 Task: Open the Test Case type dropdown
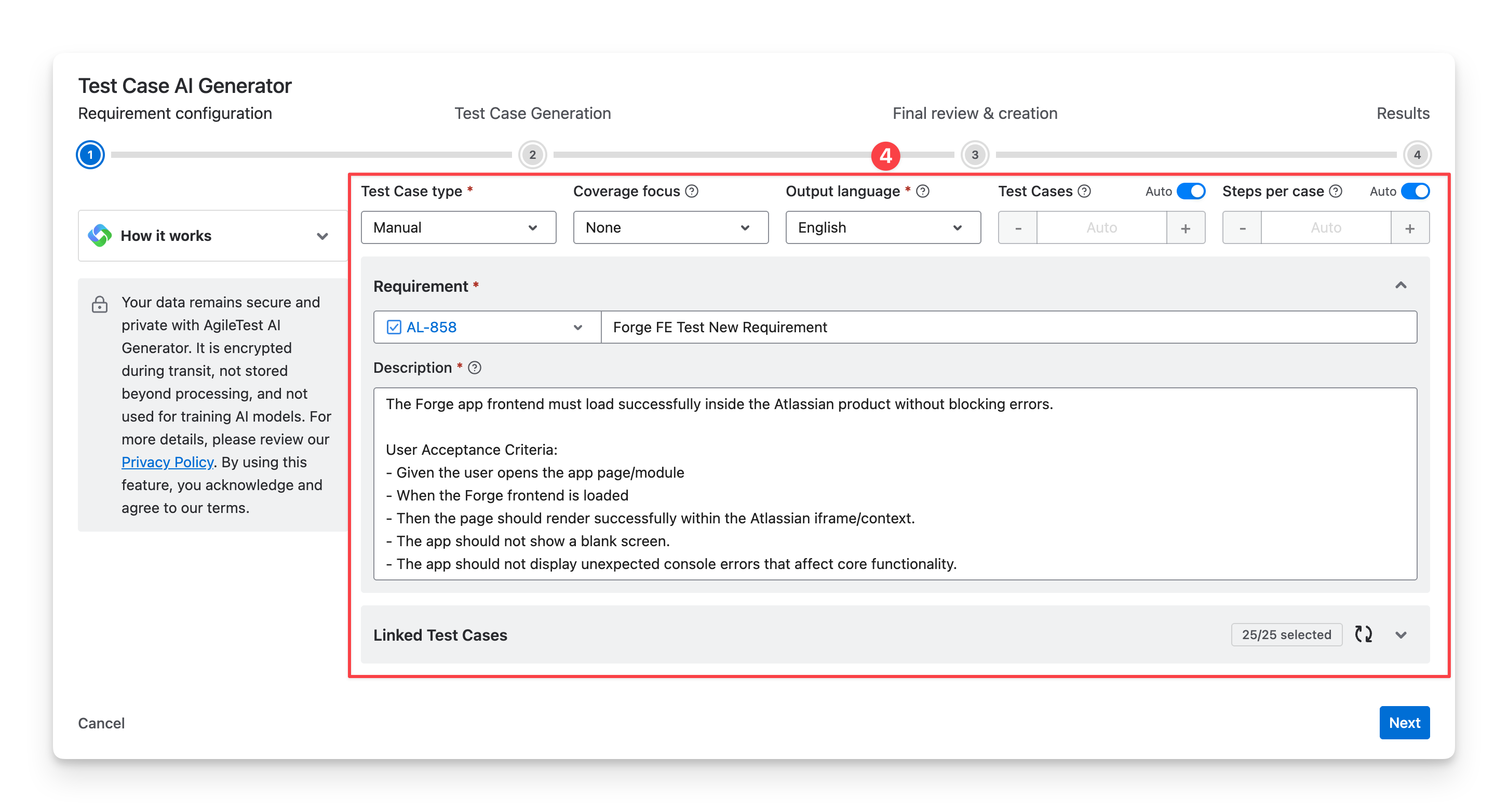tap(459, 227)
